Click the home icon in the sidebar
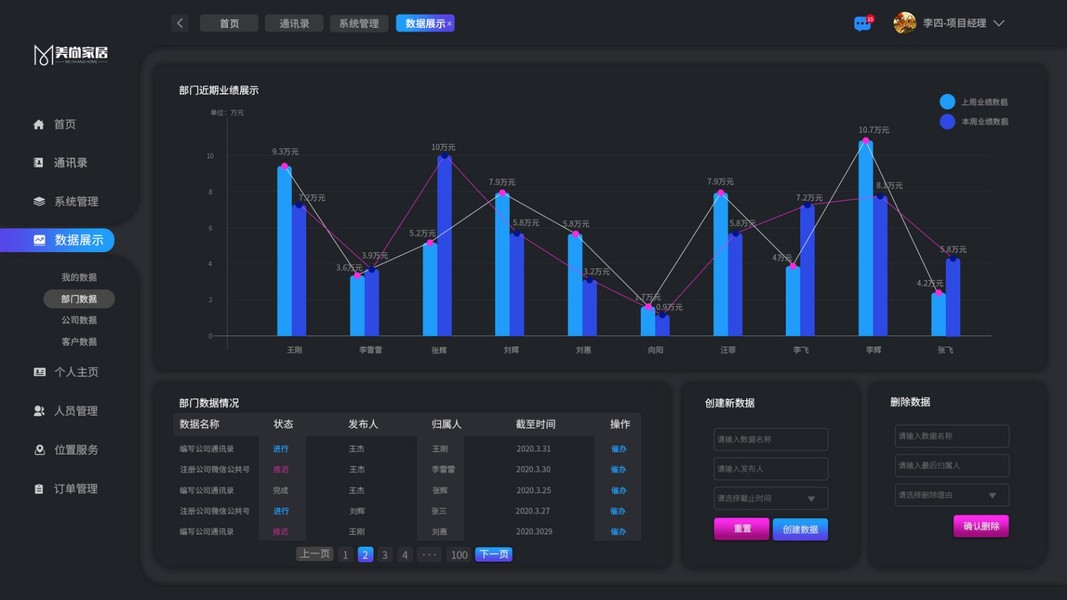 [x=39, y=124]
